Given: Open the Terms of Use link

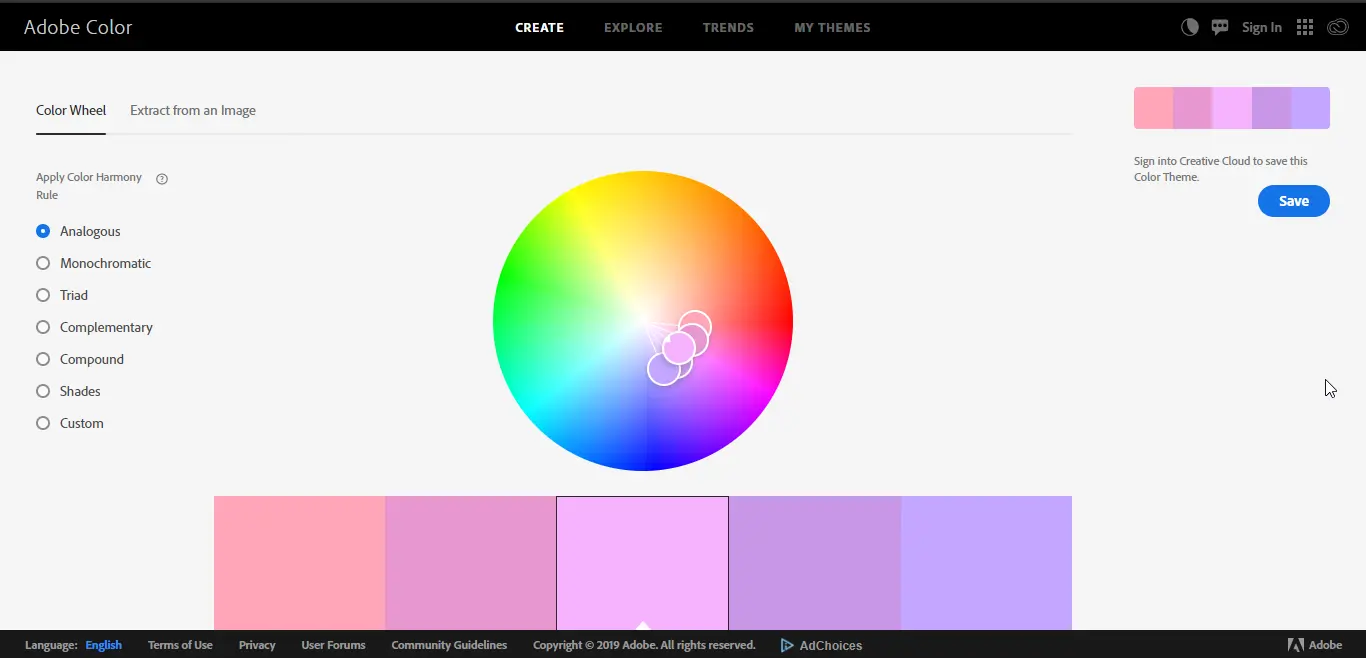Looking at the screenshot, I should tap(180, 645).
